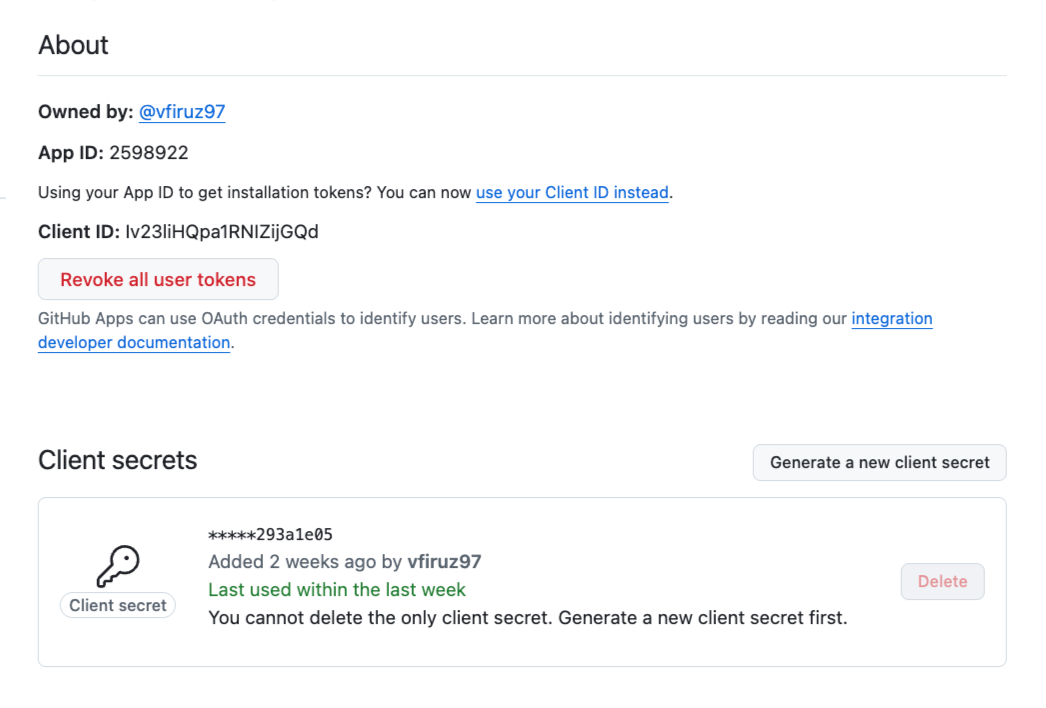The width and height of the screenshot is (1046, 708).
Task: Open the @vfiruz97 owner profile link
Action: tap(182, 112)
